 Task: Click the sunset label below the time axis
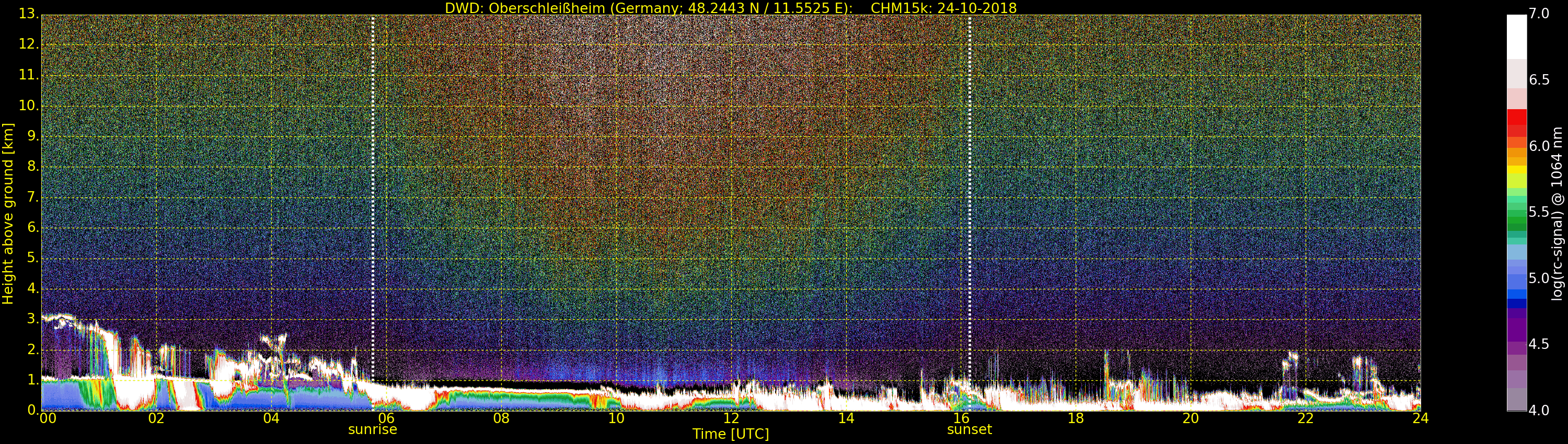point(969,429)
